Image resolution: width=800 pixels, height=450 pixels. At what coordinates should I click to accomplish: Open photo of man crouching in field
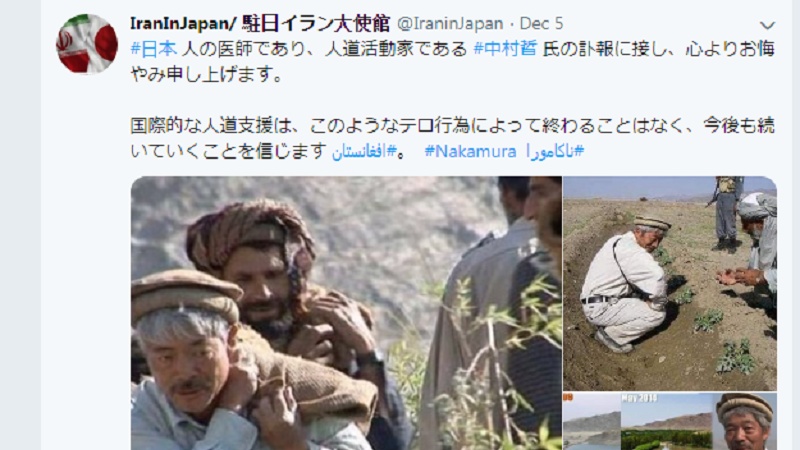670,283
